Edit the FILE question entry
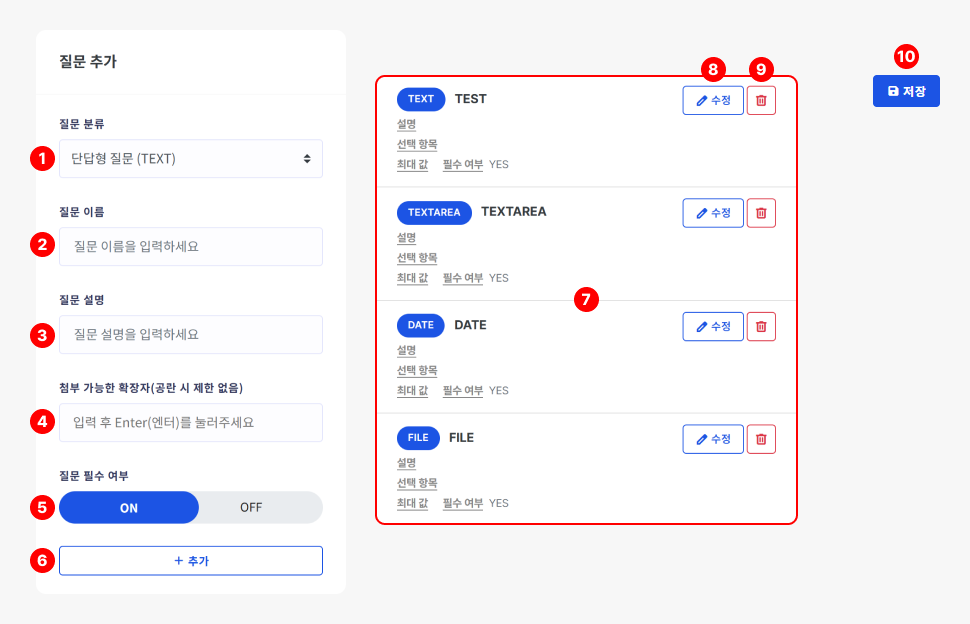Image resolution: width=970 pixels, height=624 pixels. 713,439
